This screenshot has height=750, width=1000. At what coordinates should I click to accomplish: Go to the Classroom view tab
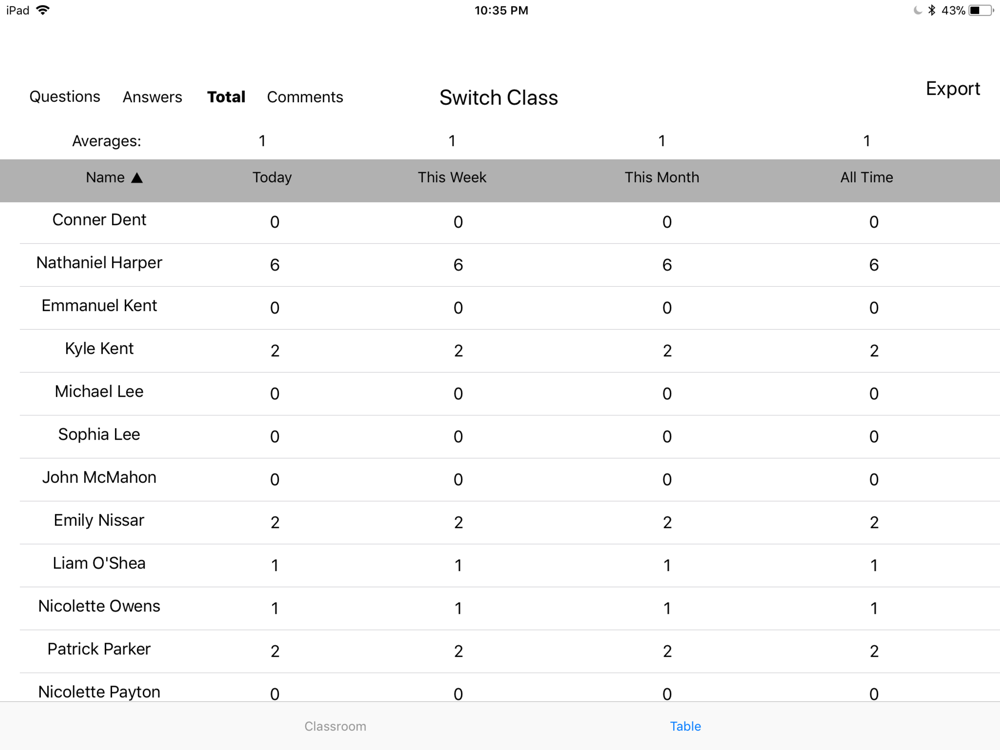point(335,726)
